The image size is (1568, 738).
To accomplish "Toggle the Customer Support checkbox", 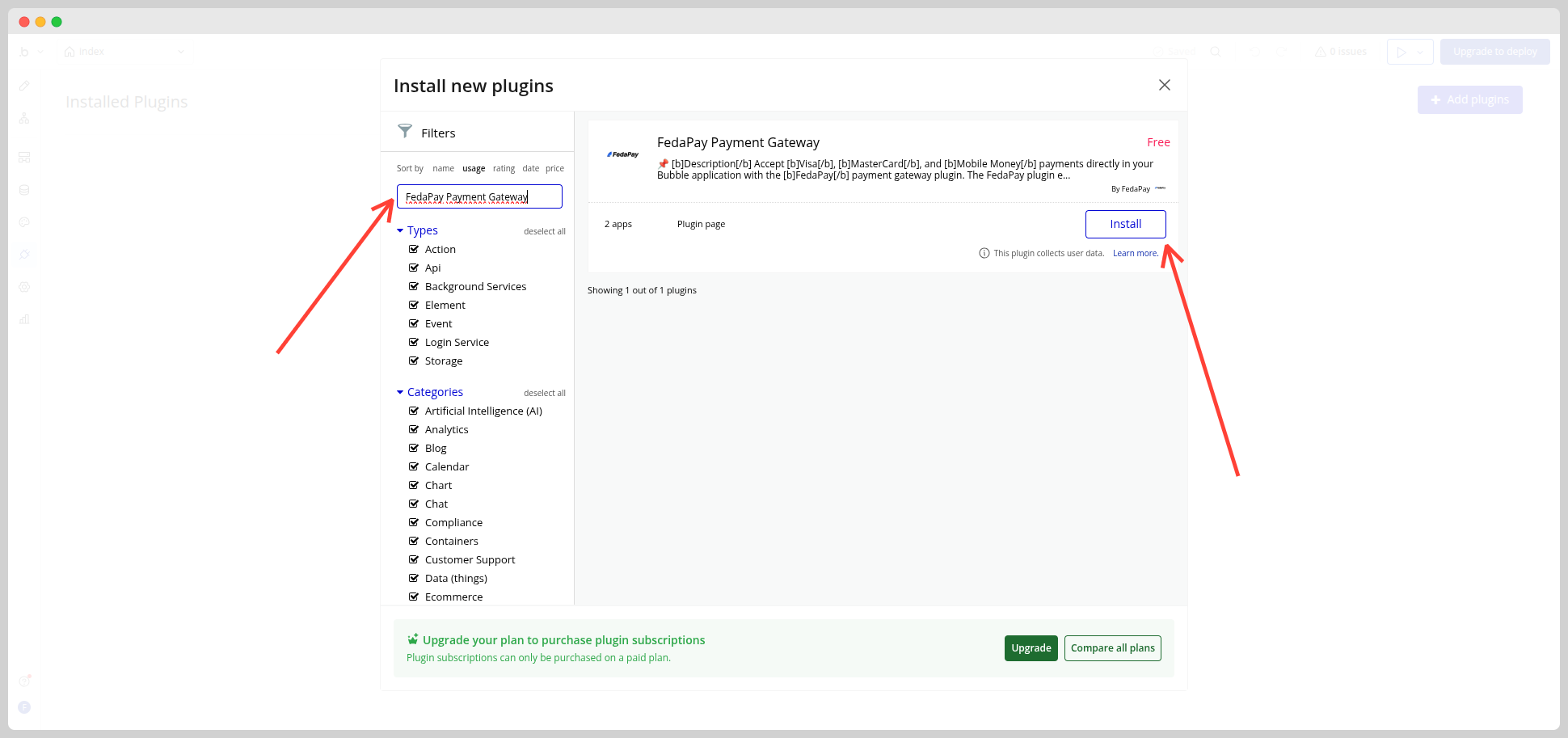I will point(414,559).
